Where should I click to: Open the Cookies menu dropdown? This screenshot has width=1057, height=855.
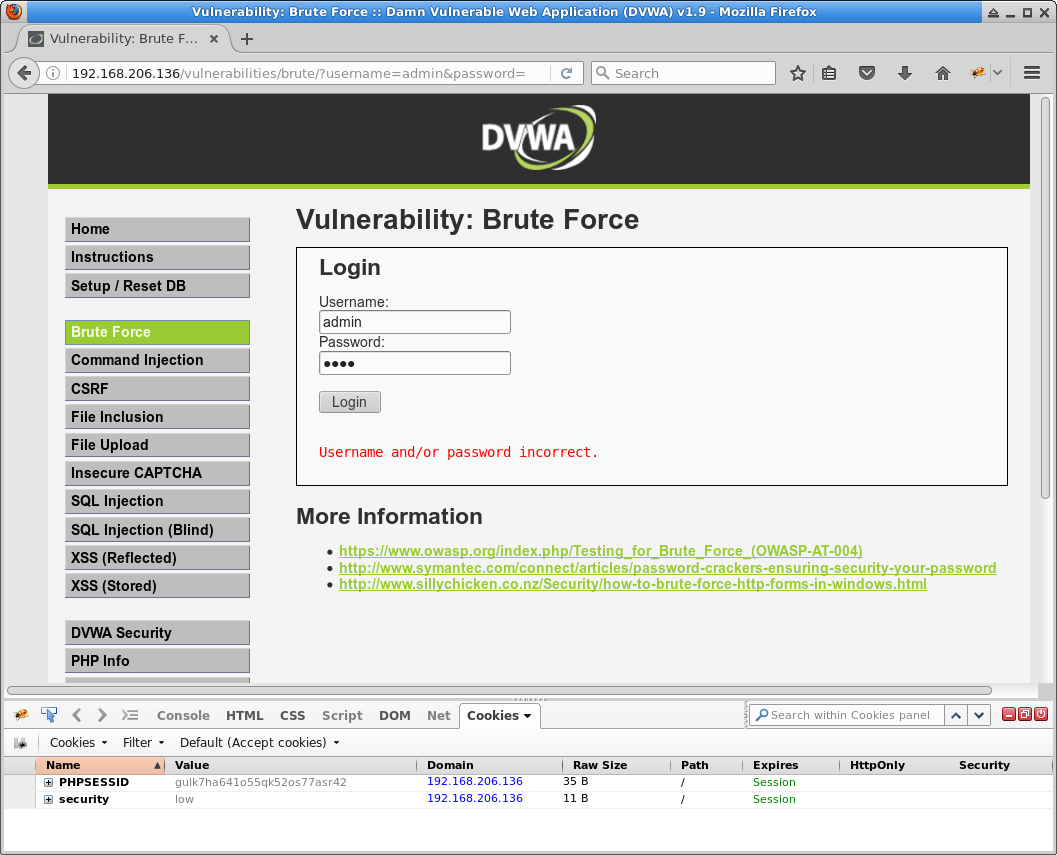pyautogui.click(x=78, y=742)
